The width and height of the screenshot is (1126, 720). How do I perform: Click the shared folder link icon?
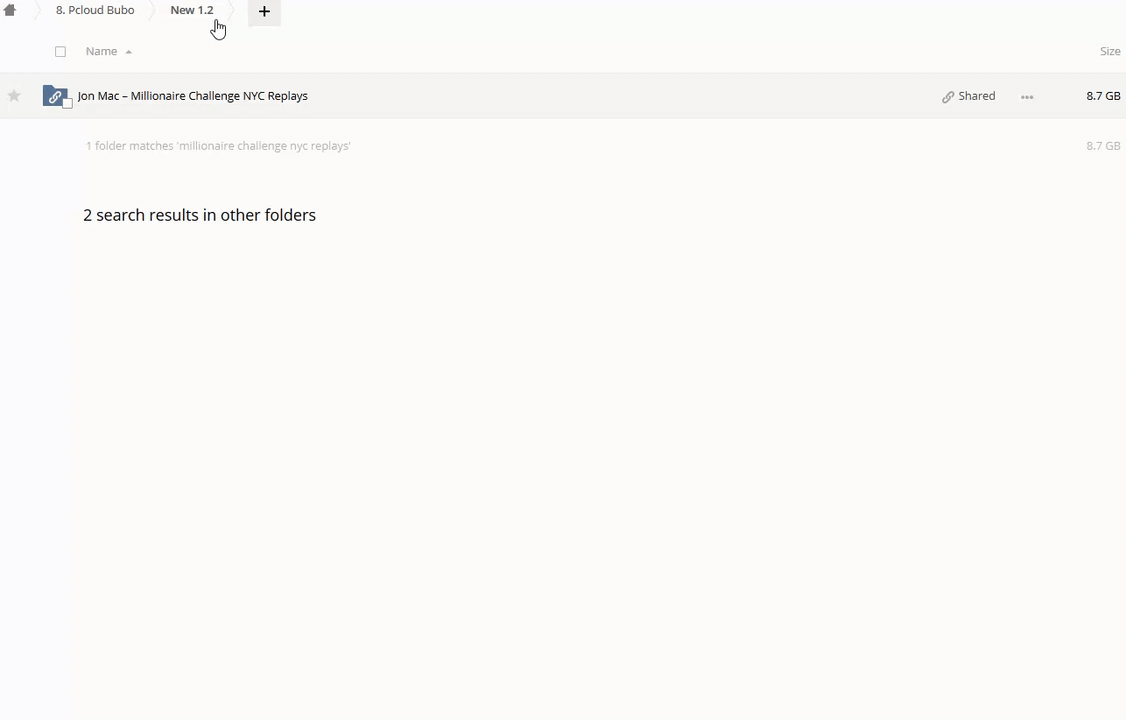pyautogui.click(x=54, y=95)
